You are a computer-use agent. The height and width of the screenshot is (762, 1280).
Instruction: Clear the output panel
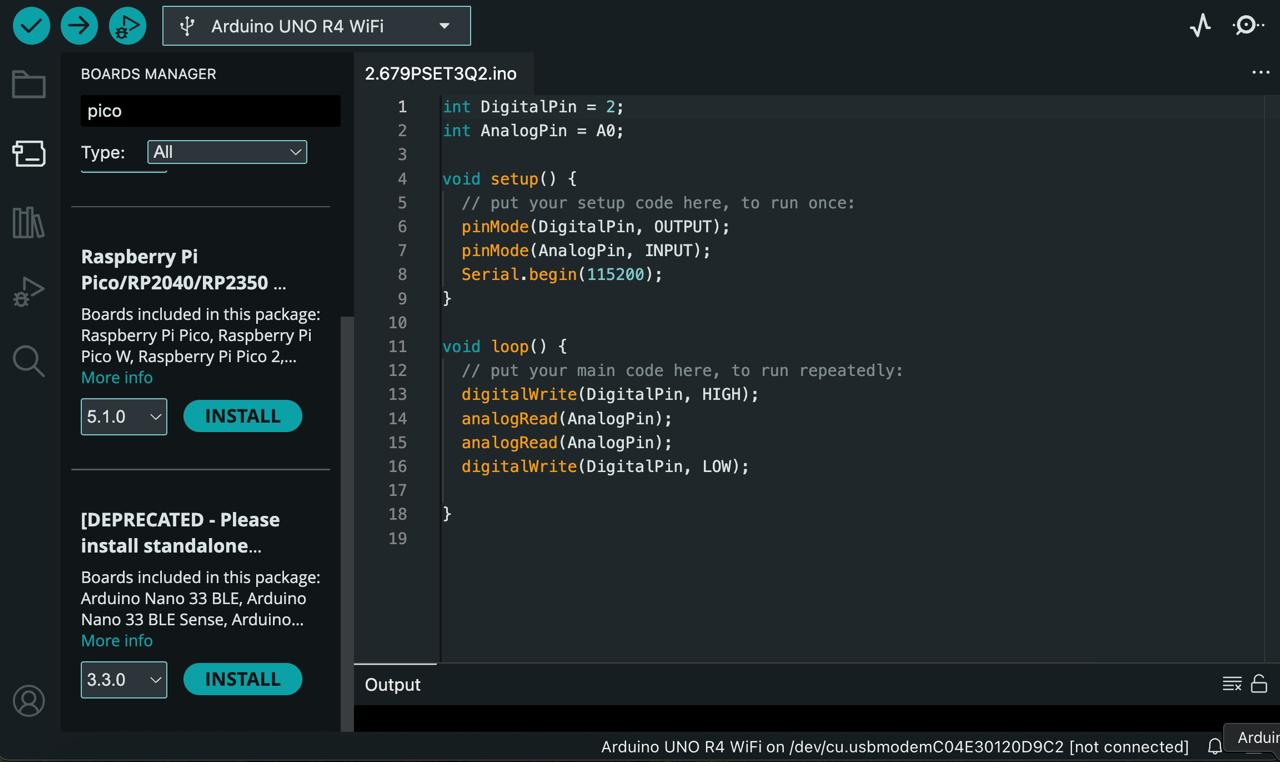[x=1232, y=684]
